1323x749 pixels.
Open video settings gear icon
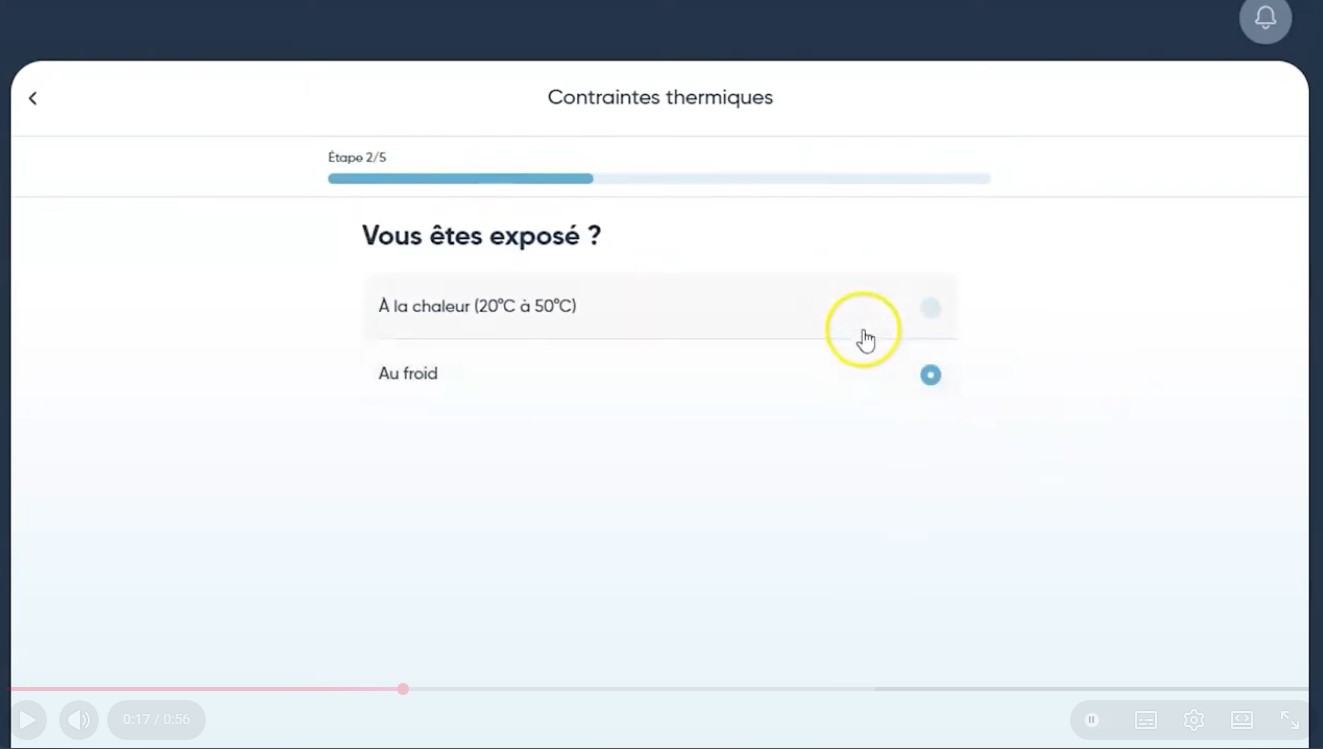pyautogui.click(x=1193, y=720)
